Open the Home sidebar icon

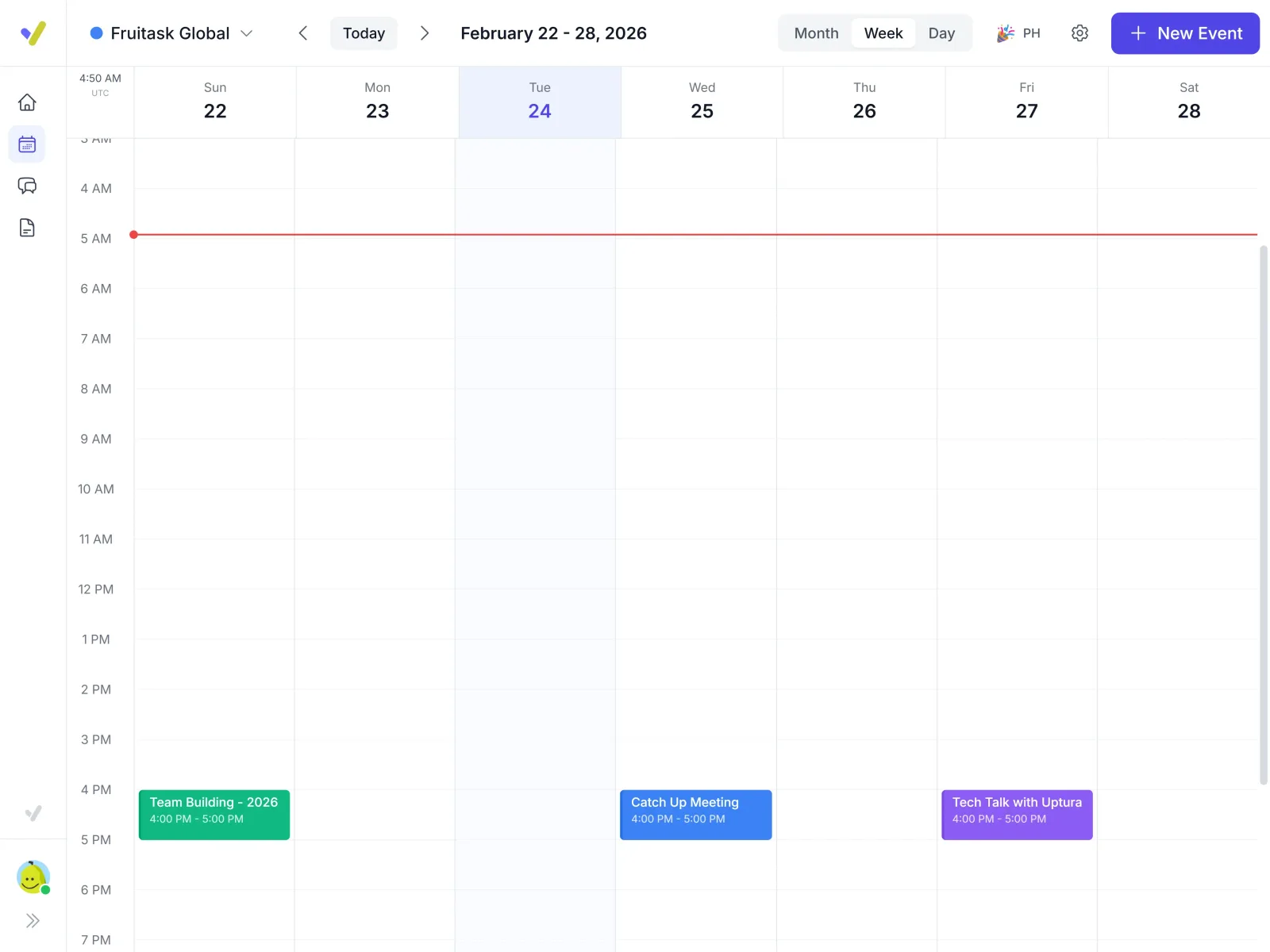click(27, 102)
